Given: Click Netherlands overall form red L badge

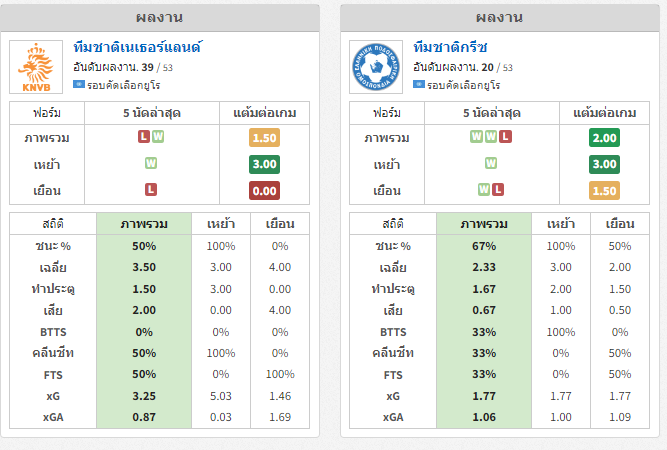Looking at the screenshot, I should 144,137.
